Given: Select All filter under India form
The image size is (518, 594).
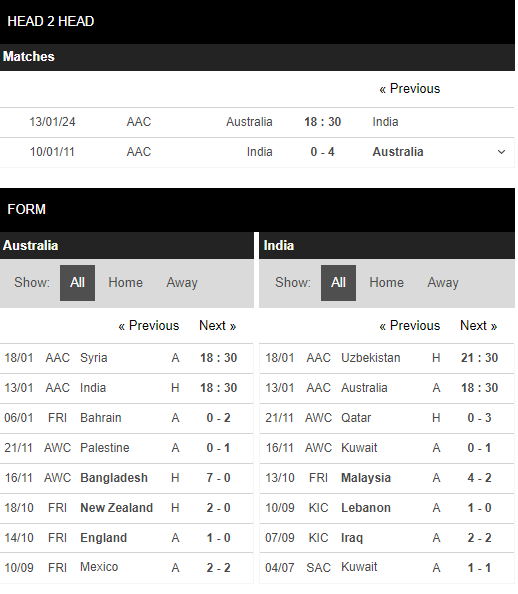Looking at the screenshot, I should (x=340, y=284).
